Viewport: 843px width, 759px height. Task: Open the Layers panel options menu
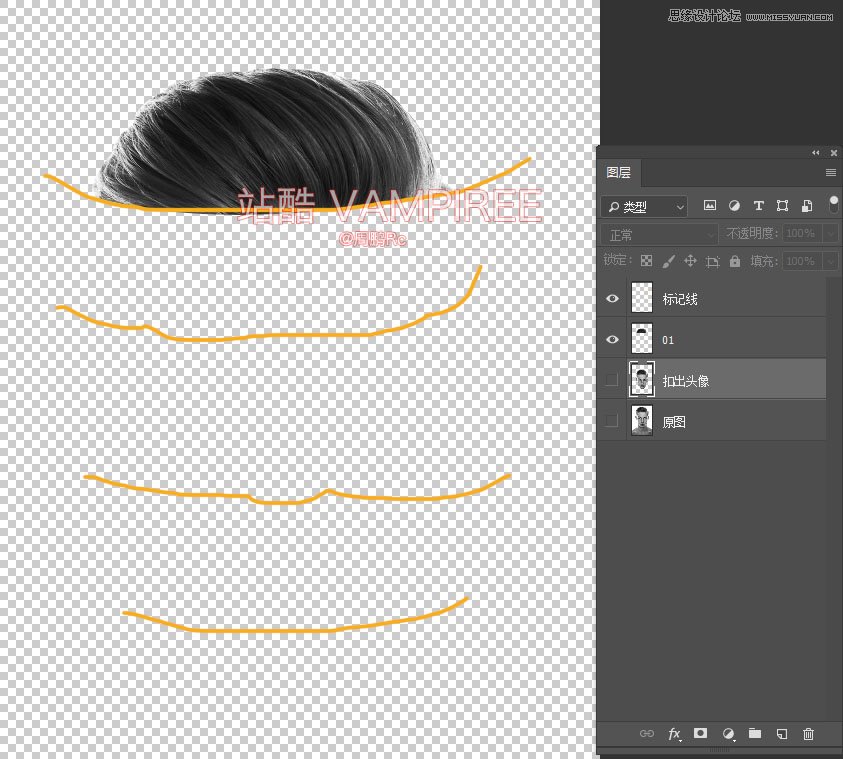(830, 173)
